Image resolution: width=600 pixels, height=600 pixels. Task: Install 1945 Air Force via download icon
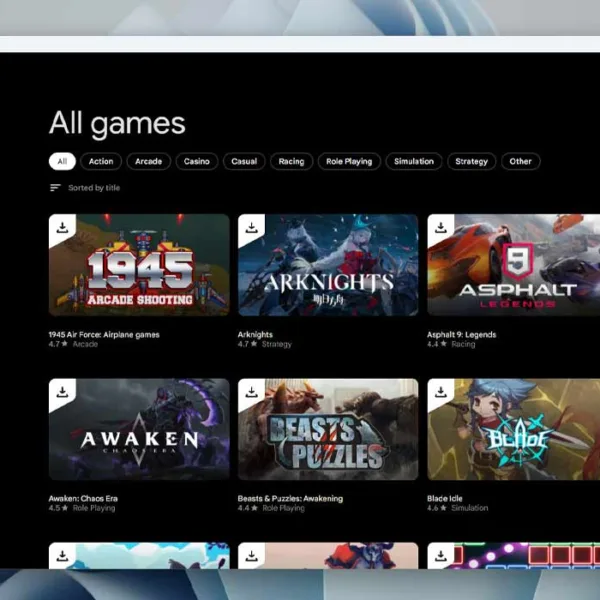(62, 227)
